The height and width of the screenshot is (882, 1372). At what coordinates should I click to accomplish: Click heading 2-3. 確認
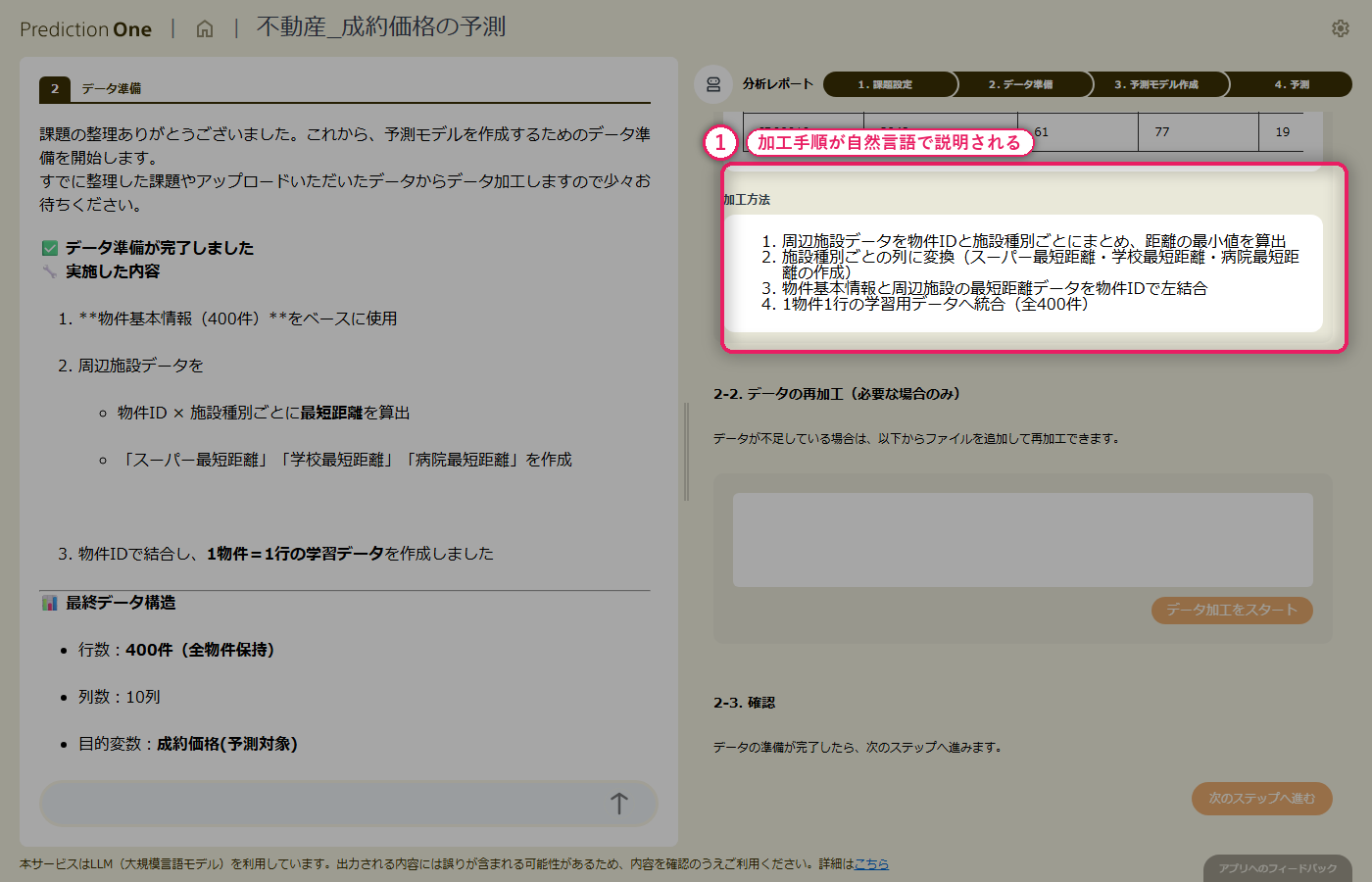point(744,703)
